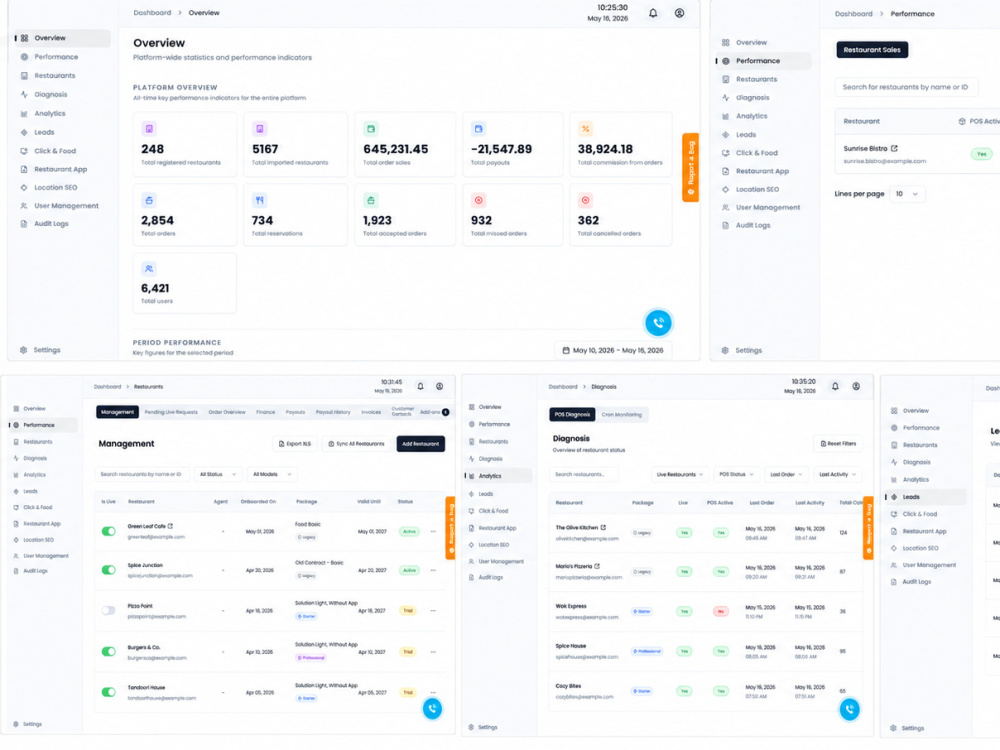Screen dimensions: 1000x750
Task: Click Sync All Restaurants
Action: (x=356, y=444)
